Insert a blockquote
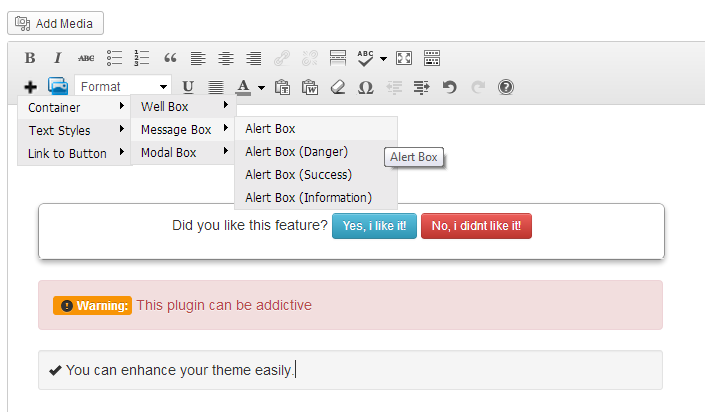This screenshot has width=705, height=412. coord(170,58)
